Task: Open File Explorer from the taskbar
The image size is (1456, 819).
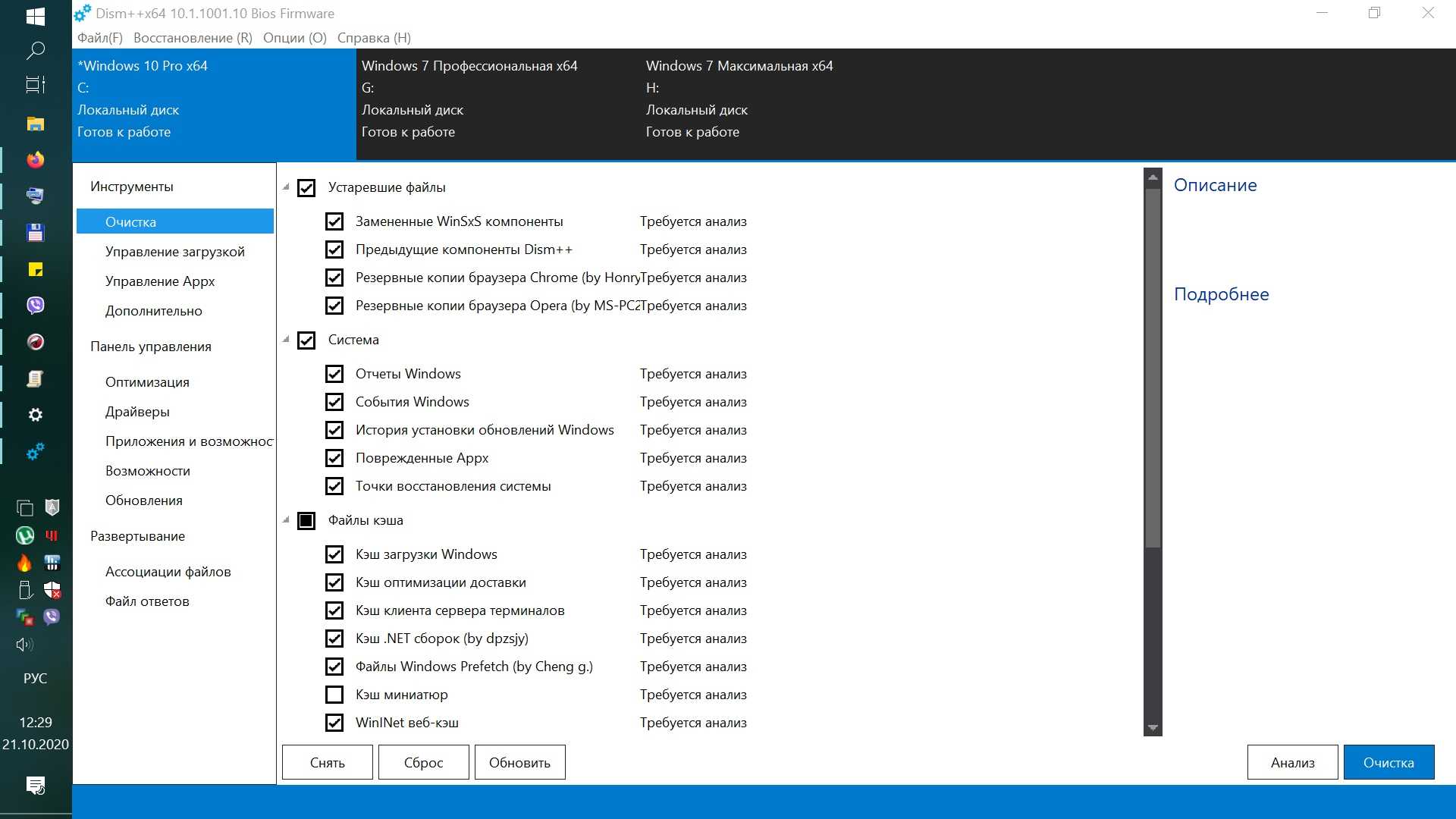Action: tap(35, 124)
